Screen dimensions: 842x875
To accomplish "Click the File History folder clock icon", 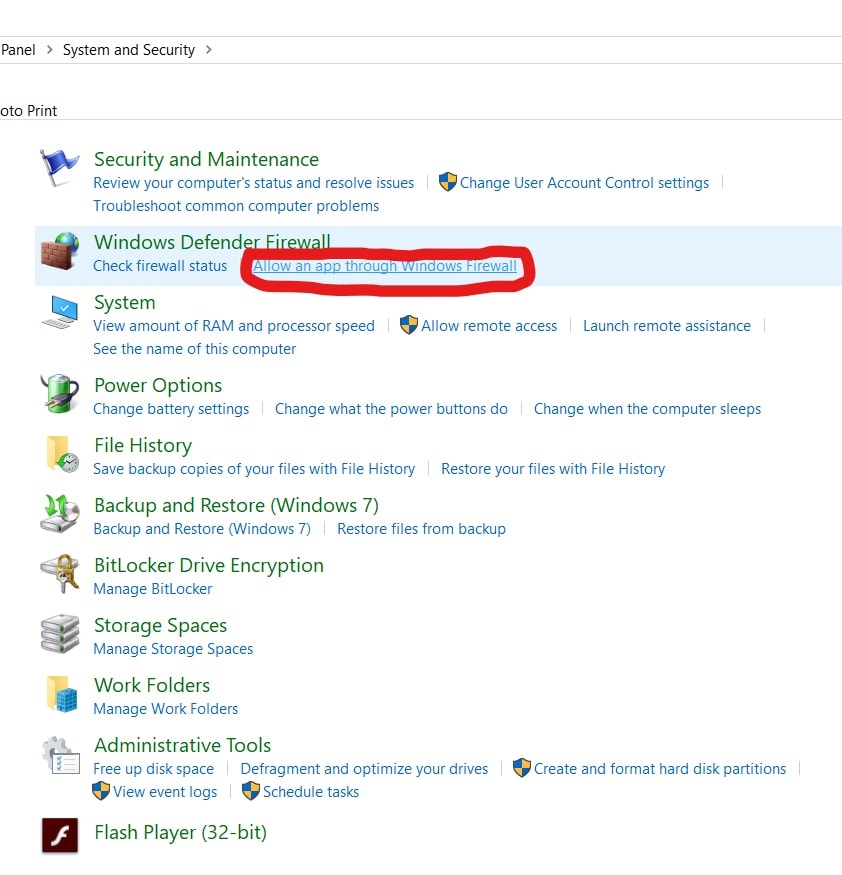I will click(61, 454).
